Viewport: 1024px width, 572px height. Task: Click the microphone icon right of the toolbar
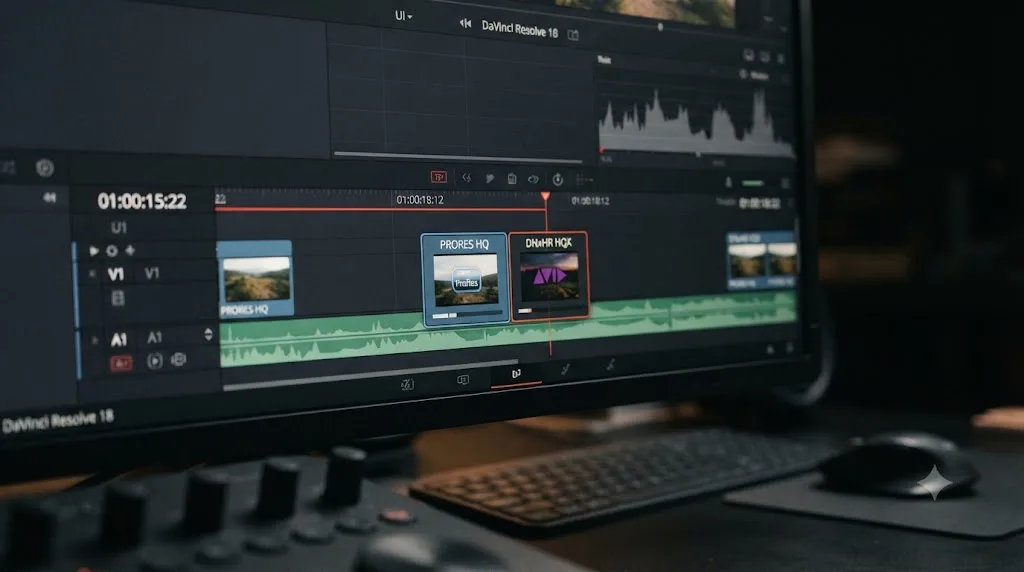(728, 182)
